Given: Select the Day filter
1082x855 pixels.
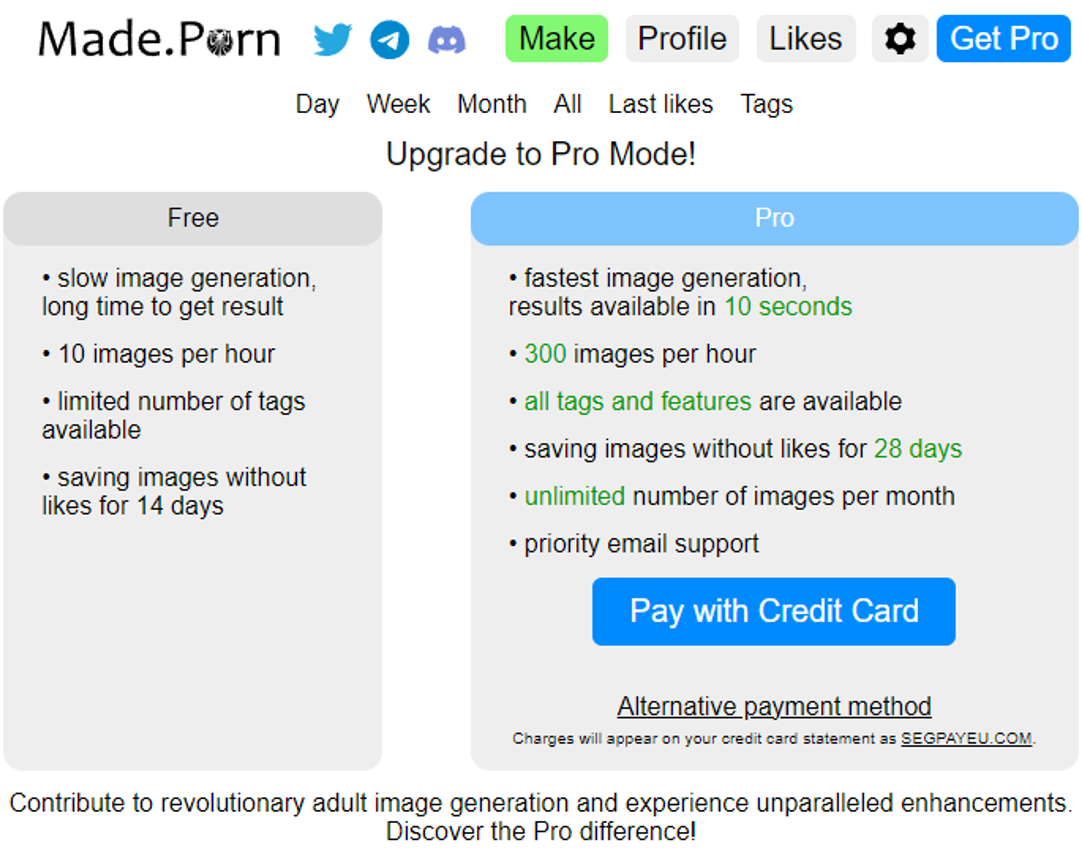Looking at the screenshot, I should pyautogui.click(x=317, y=104).
